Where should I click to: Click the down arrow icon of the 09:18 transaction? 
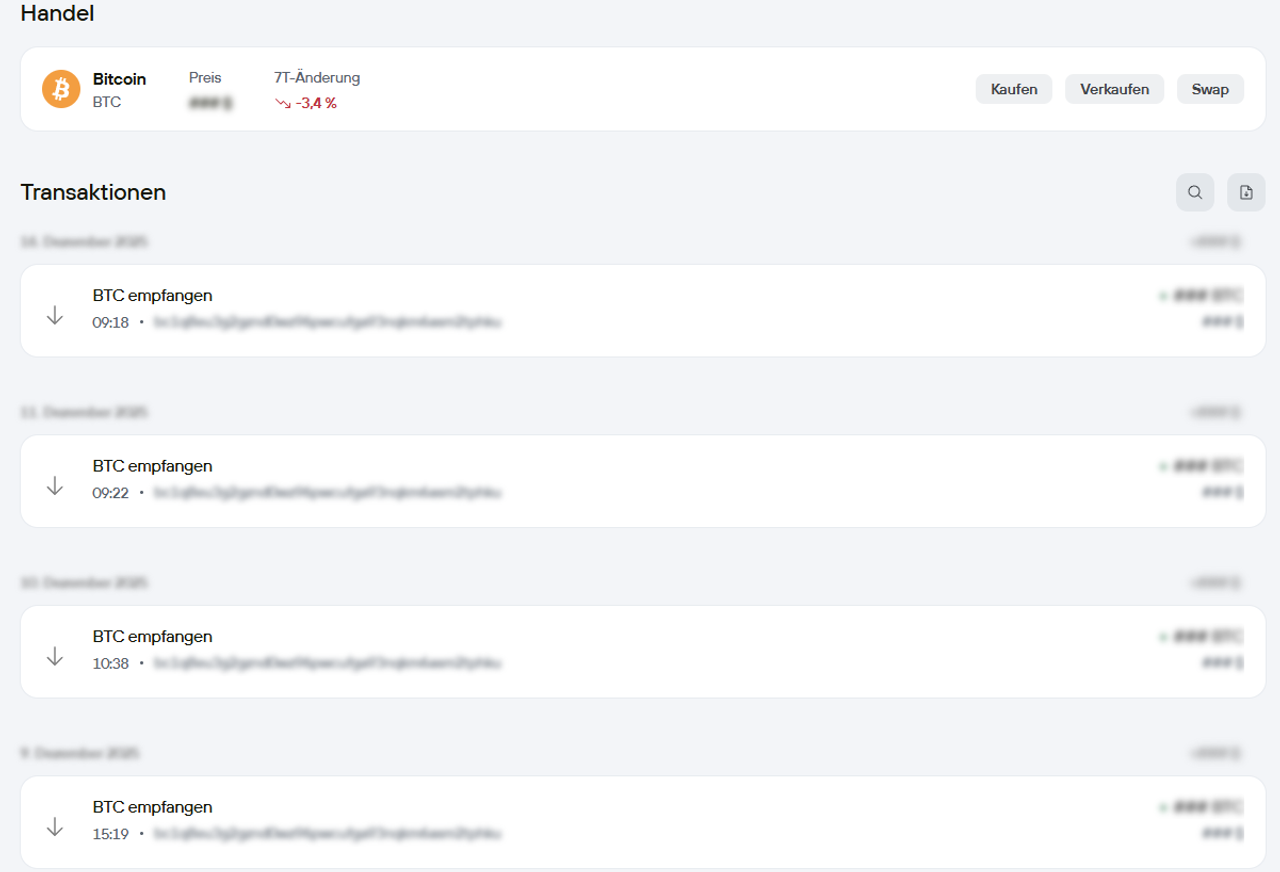(55, 315)
